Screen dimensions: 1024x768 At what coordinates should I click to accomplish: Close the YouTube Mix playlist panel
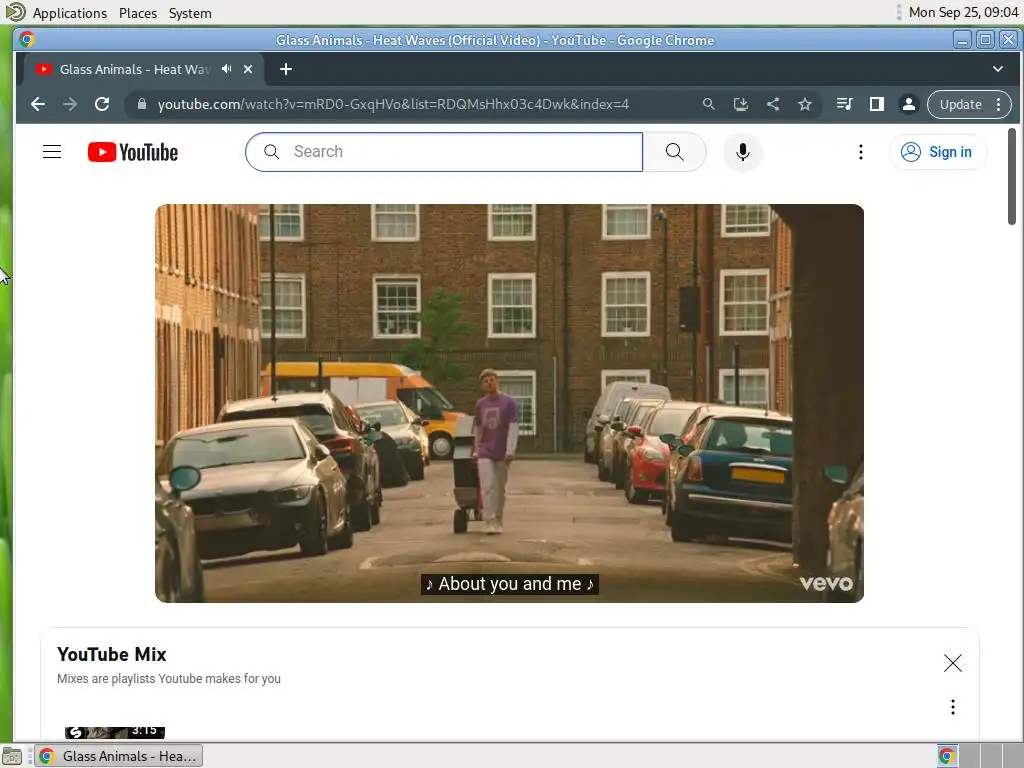953,663
